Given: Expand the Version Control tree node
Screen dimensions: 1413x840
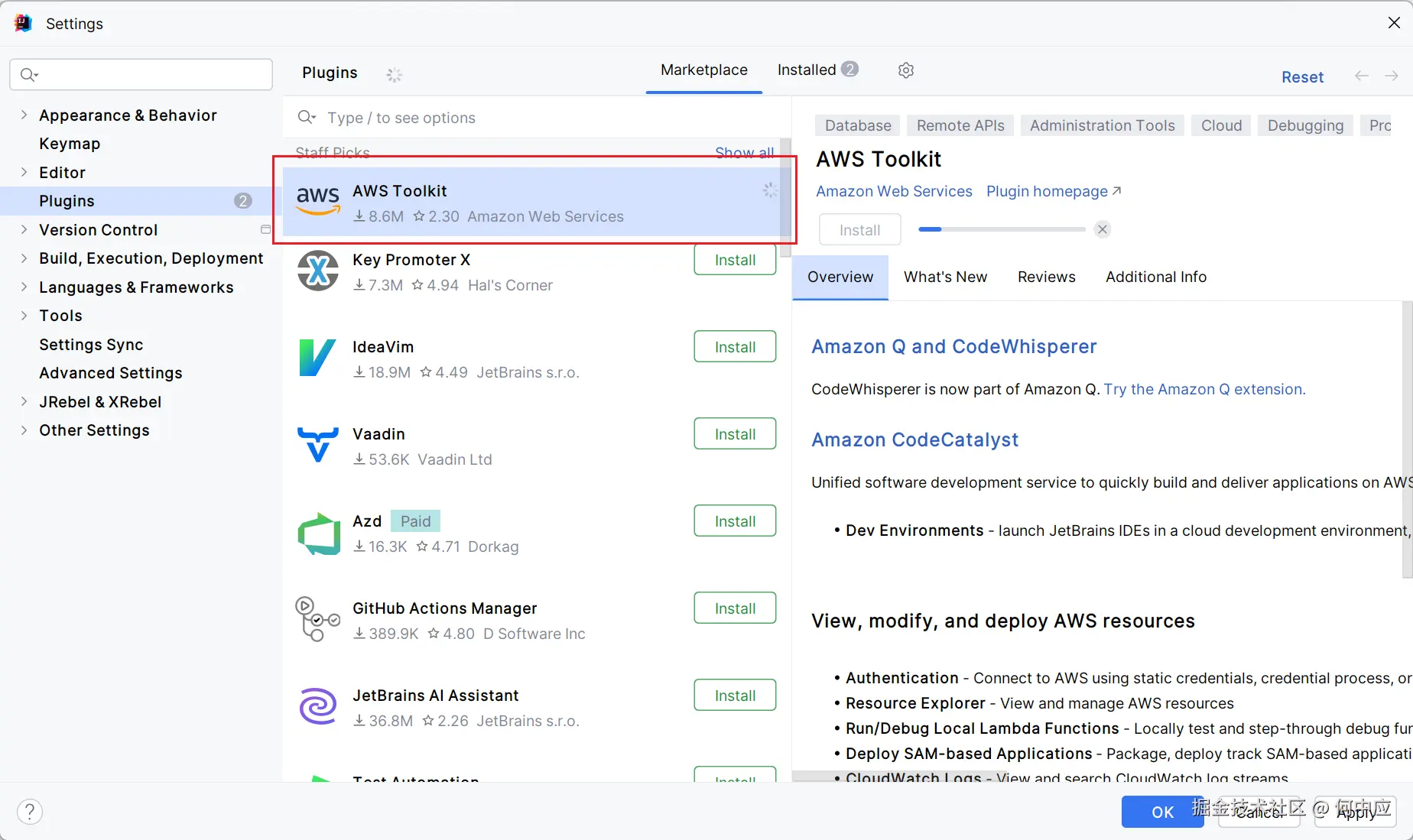Looking at the screenshot, I should tap(24, 230).
